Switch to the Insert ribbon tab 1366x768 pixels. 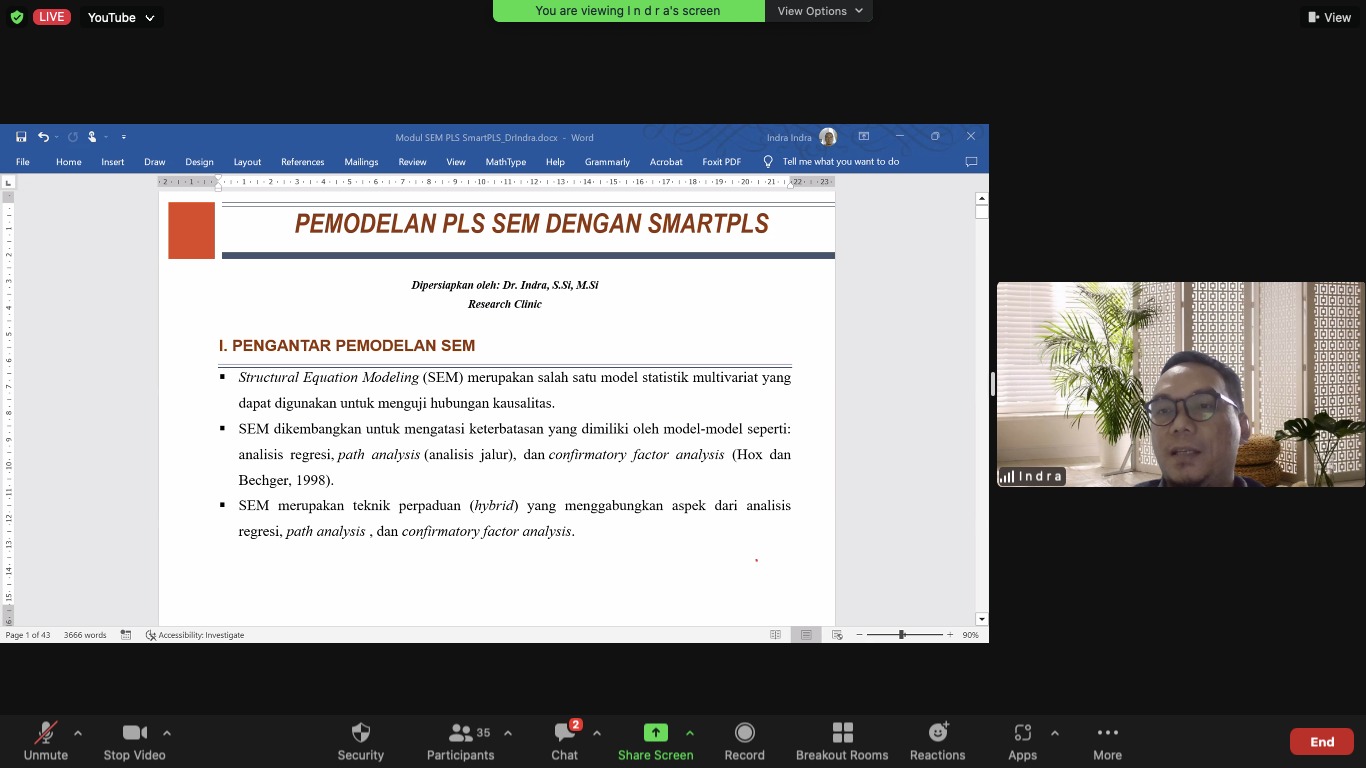(x=113, y=162)
